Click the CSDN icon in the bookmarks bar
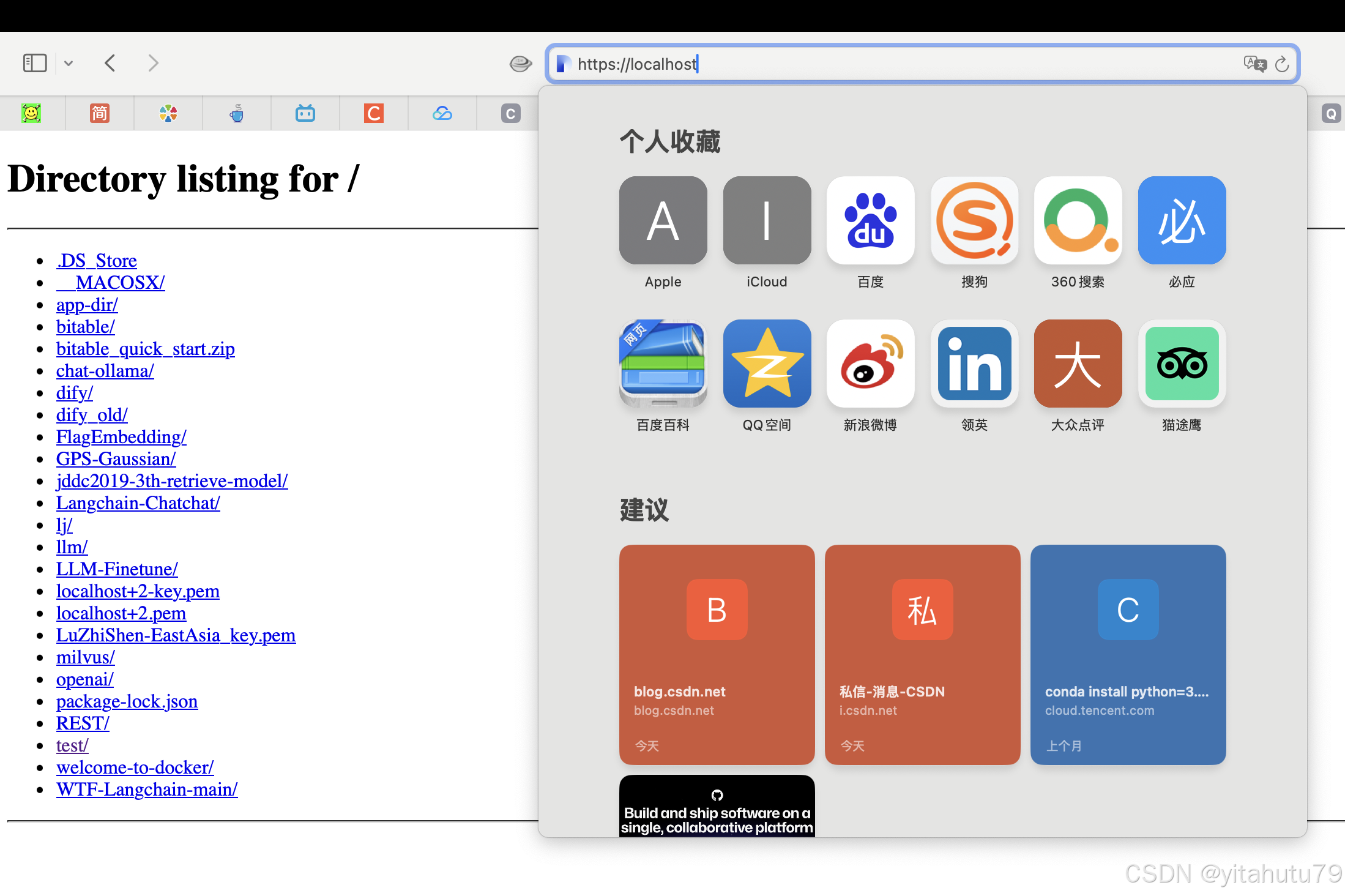This screenshot has width=1345, height=896. 373,113
